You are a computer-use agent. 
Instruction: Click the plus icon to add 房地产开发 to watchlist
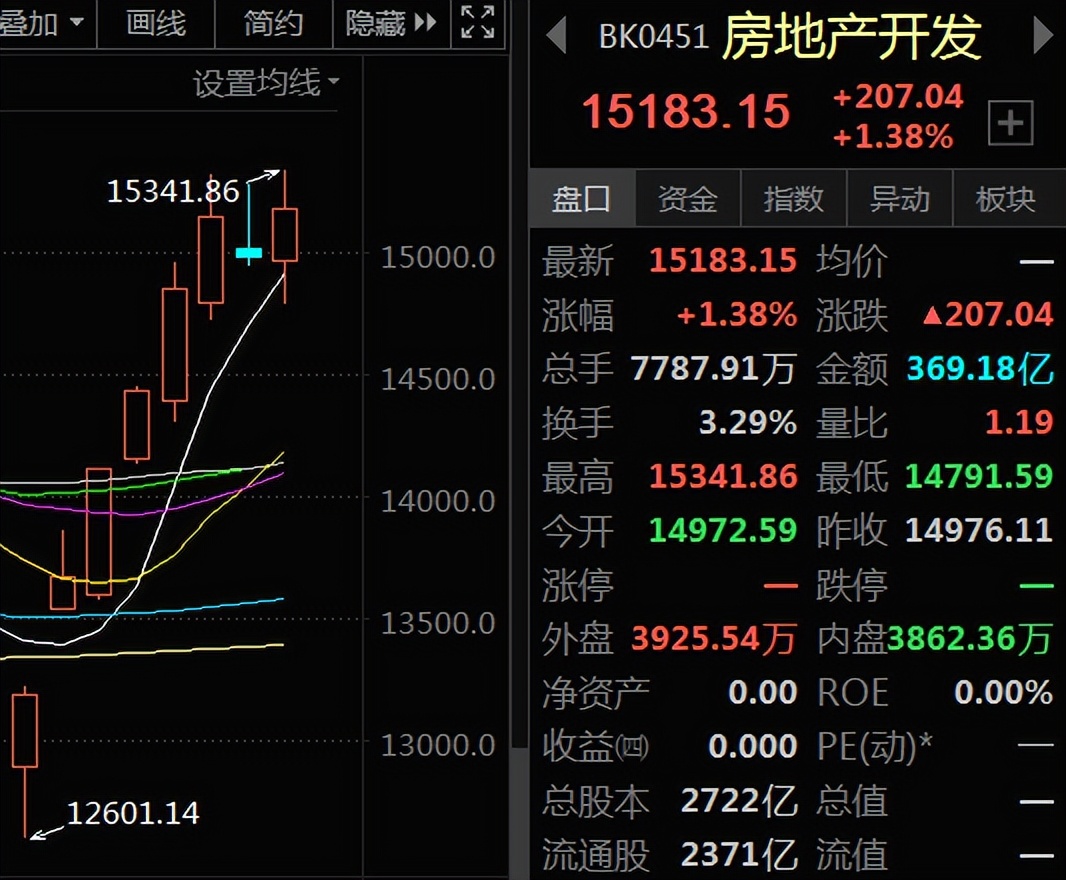coord(1010,122)
